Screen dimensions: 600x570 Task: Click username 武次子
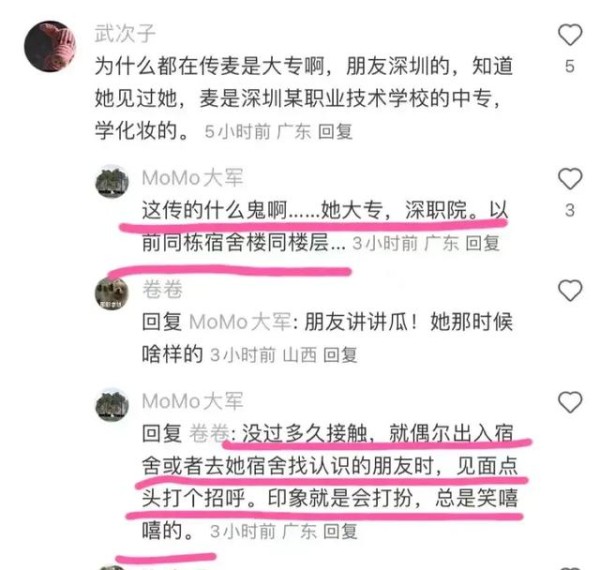pos(125,34)
